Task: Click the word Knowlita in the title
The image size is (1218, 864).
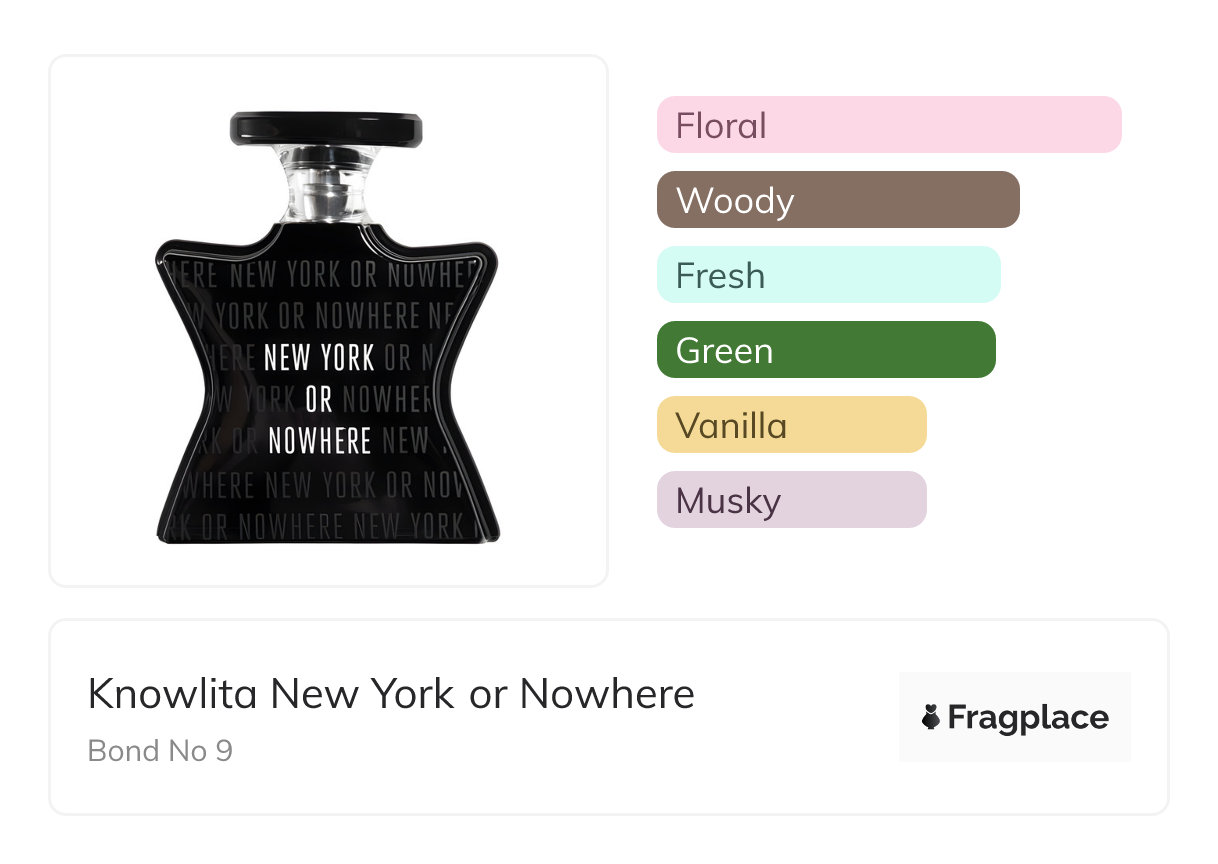Action: tap(173, 693)
